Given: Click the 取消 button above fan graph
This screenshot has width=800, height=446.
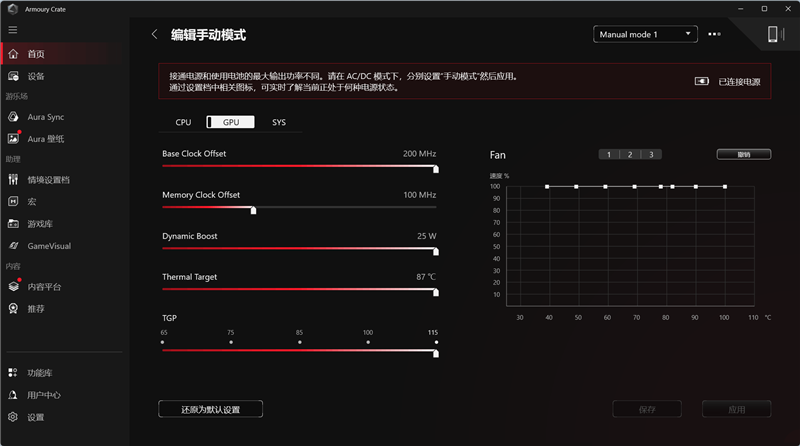Looking at the screenshot, I should pos(744,155).
